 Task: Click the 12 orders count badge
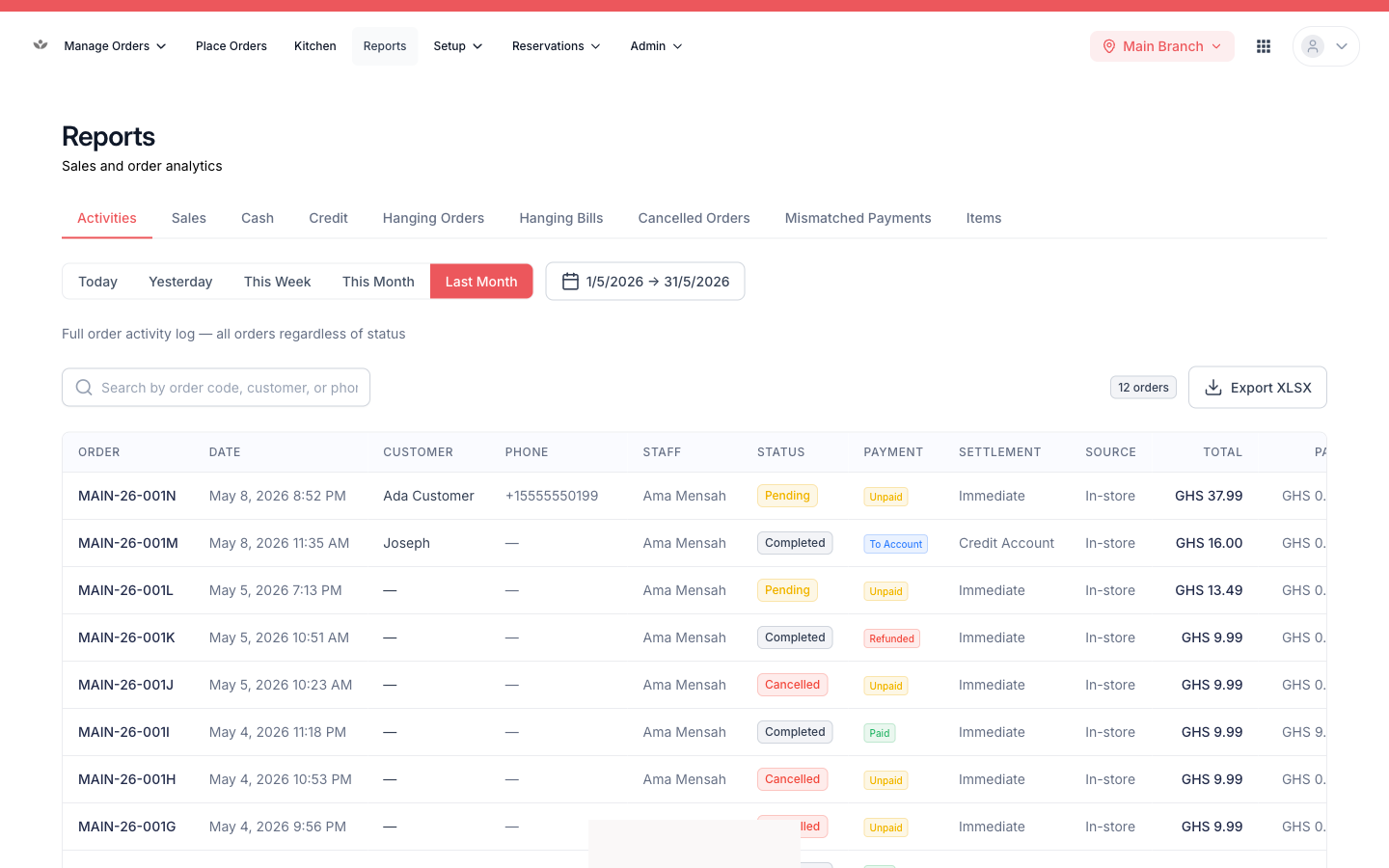[x=1143, y=388]
